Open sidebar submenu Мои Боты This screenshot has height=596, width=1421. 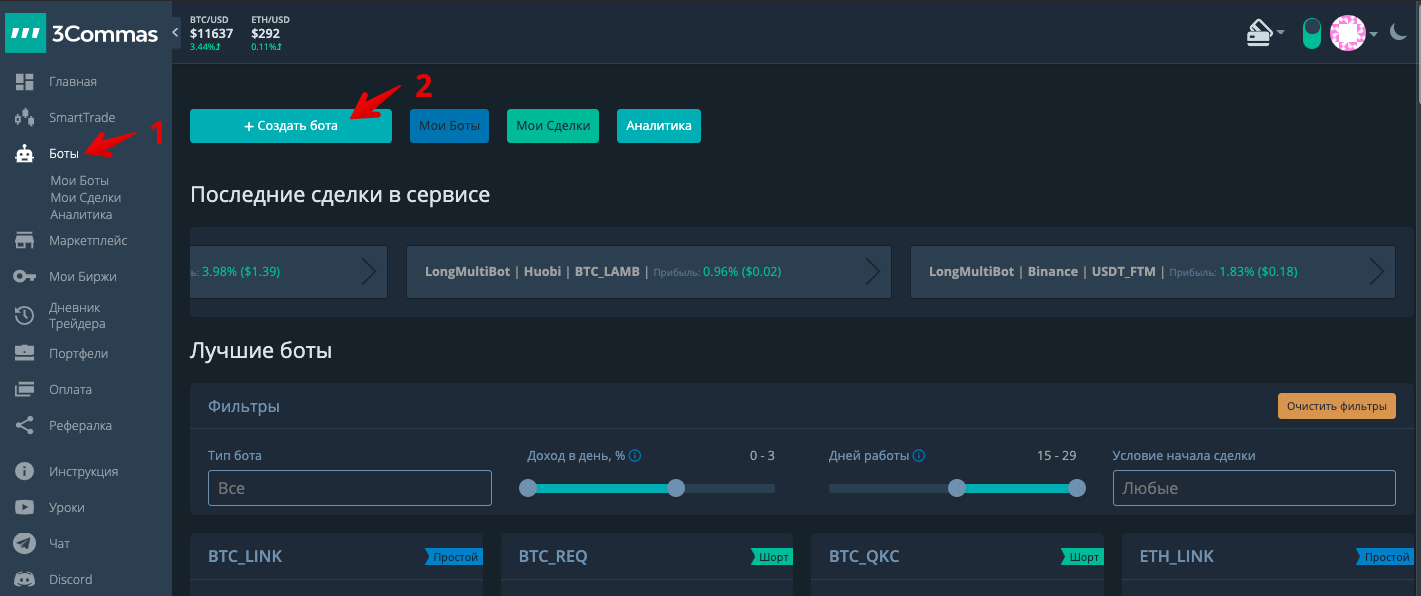click(x=79, y=181)
